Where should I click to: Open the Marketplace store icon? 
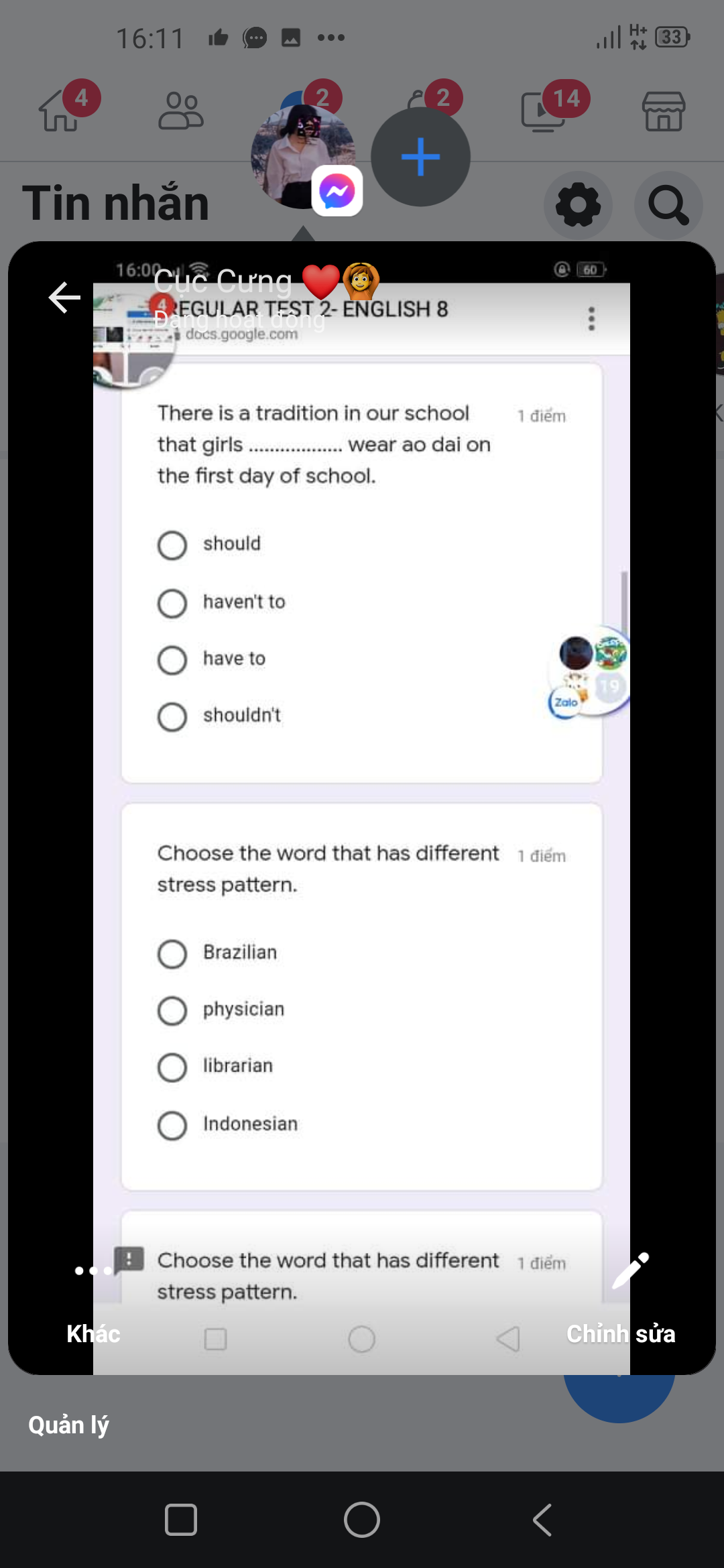pos(663,111)
